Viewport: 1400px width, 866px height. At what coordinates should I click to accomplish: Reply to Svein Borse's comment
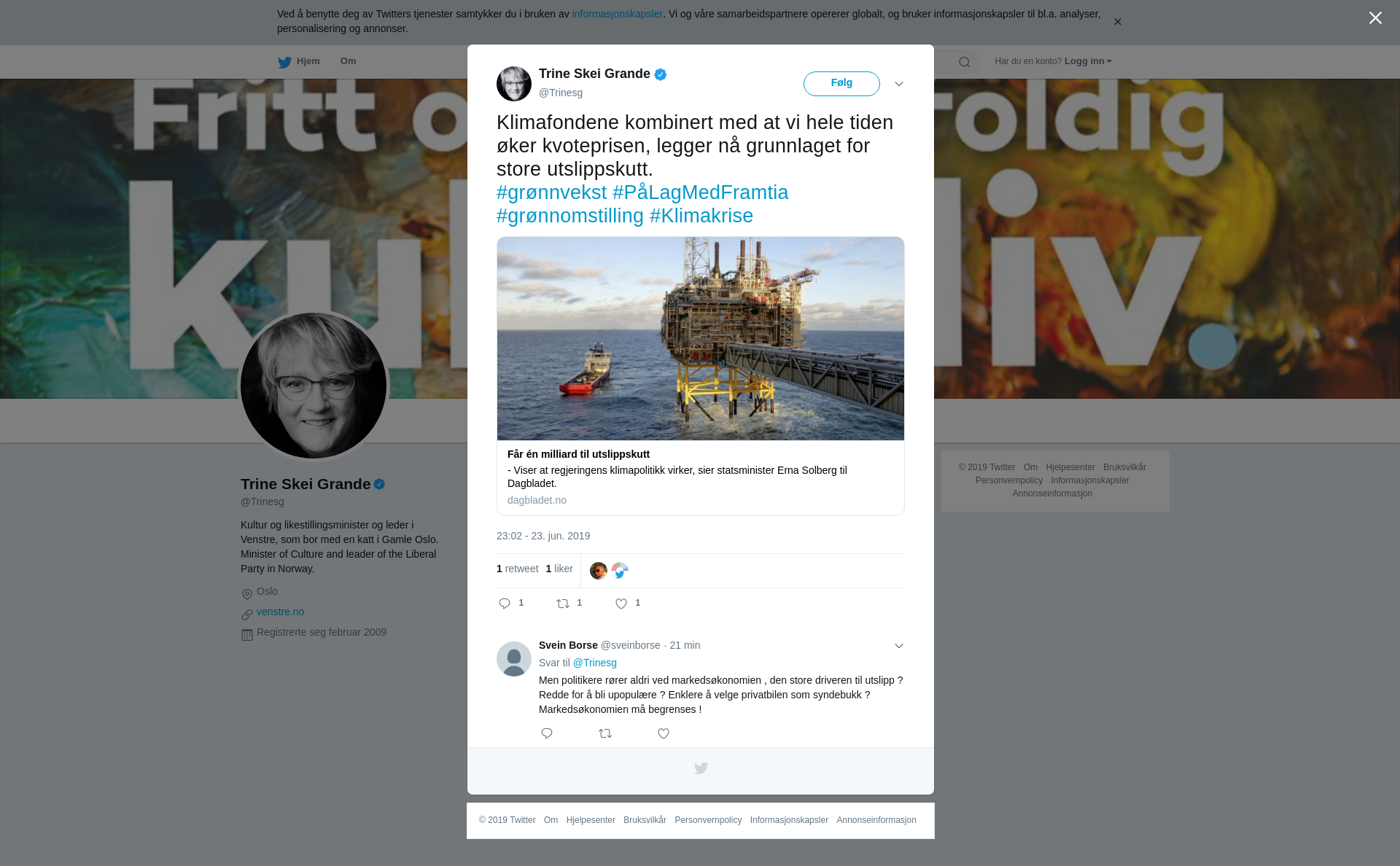547,733
